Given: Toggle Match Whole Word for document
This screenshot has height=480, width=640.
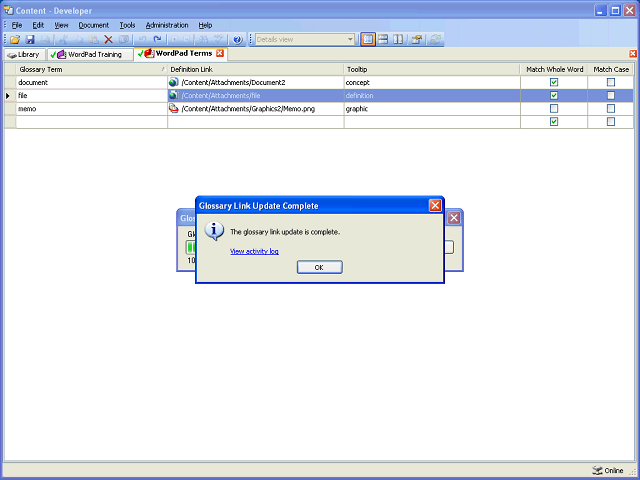Looking at the screenshot, I should 553,82.
